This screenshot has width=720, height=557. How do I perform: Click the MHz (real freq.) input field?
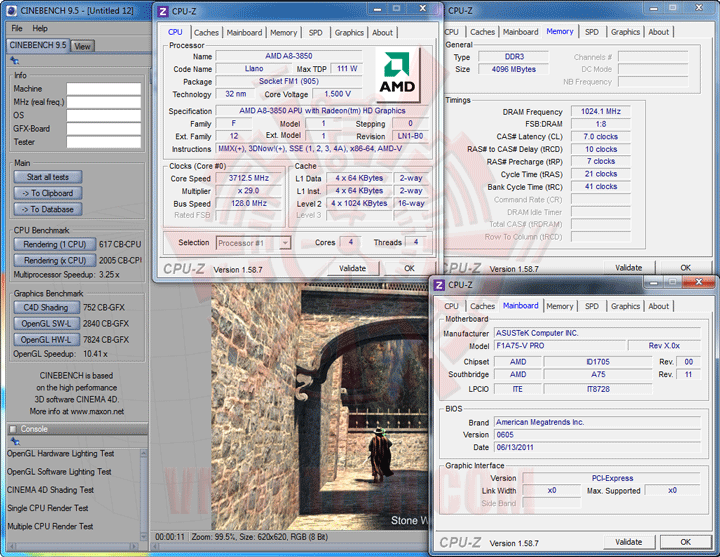[104, 102]
